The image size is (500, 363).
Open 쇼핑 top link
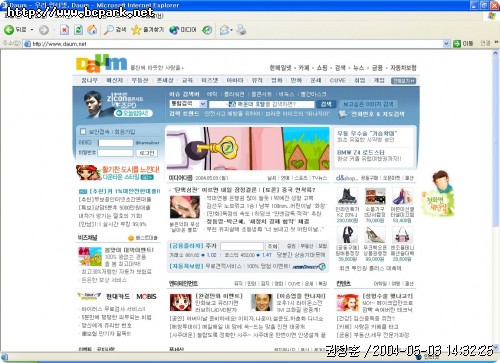click(x=322, y=68)
